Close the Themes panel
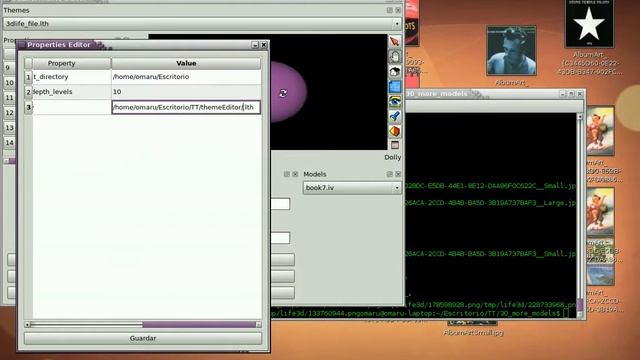The width and height of the screenshot is (640, 360). (x=398, y=10)
